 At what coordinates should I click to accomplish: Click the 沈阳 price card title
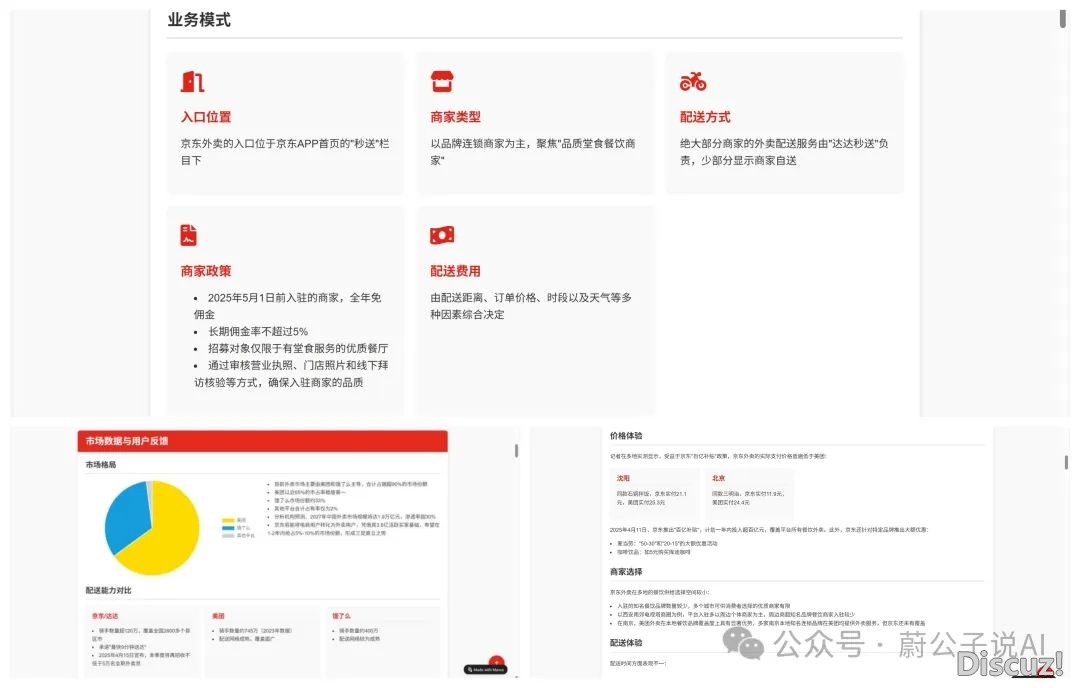pos(623,478)
